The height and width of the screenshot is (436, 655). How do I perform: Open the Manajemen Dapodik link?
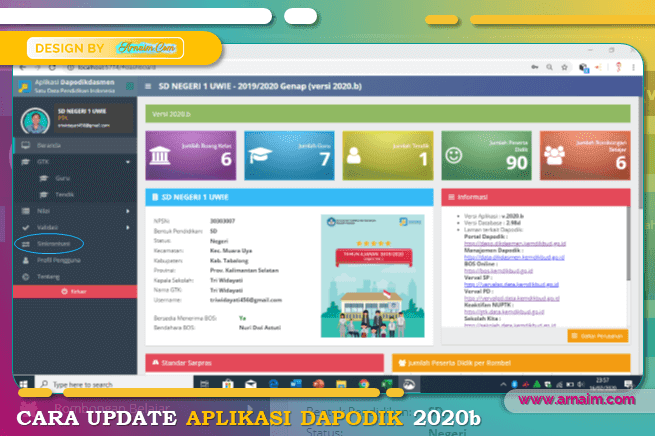tap(514, 257)
